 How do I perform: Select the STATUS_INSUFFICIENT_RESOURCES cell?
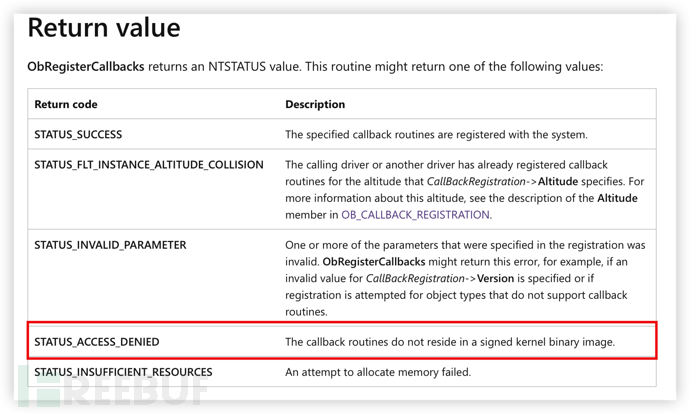[123, 372]
